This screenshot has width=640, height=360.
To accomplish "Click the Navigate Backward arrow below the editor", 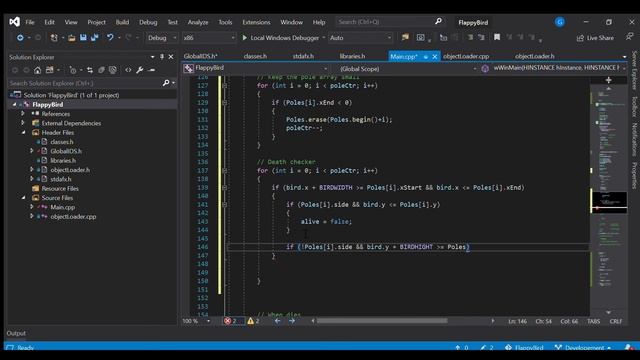I will [278, 321].
